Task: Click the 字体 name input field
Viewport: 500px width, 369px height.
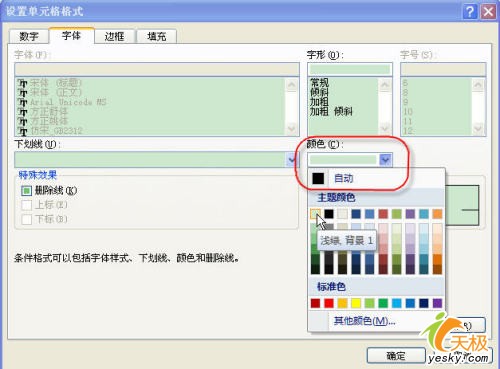Action: pyautogui.click(x=157, y=69)
